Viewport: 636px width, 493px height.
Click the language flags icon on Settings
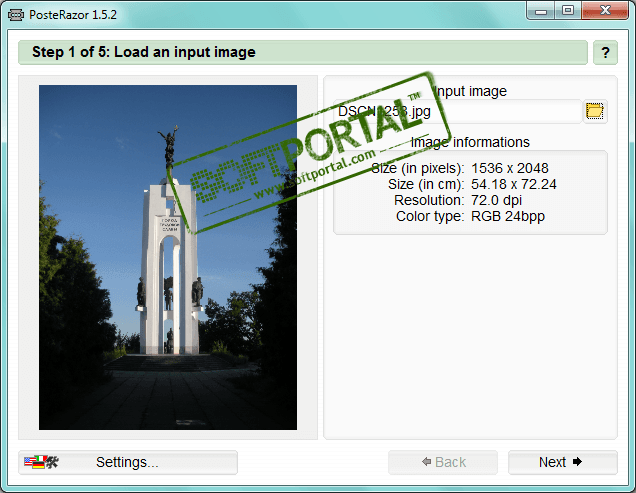coord(41,462)
